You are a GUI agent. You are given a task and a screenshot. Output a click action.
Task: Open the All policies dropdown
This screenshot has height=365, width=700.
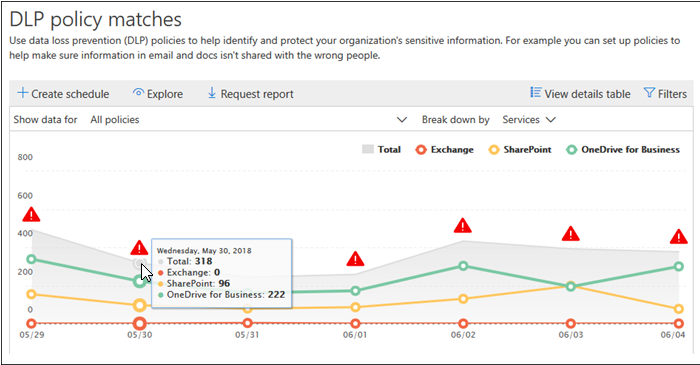(248, 120)
